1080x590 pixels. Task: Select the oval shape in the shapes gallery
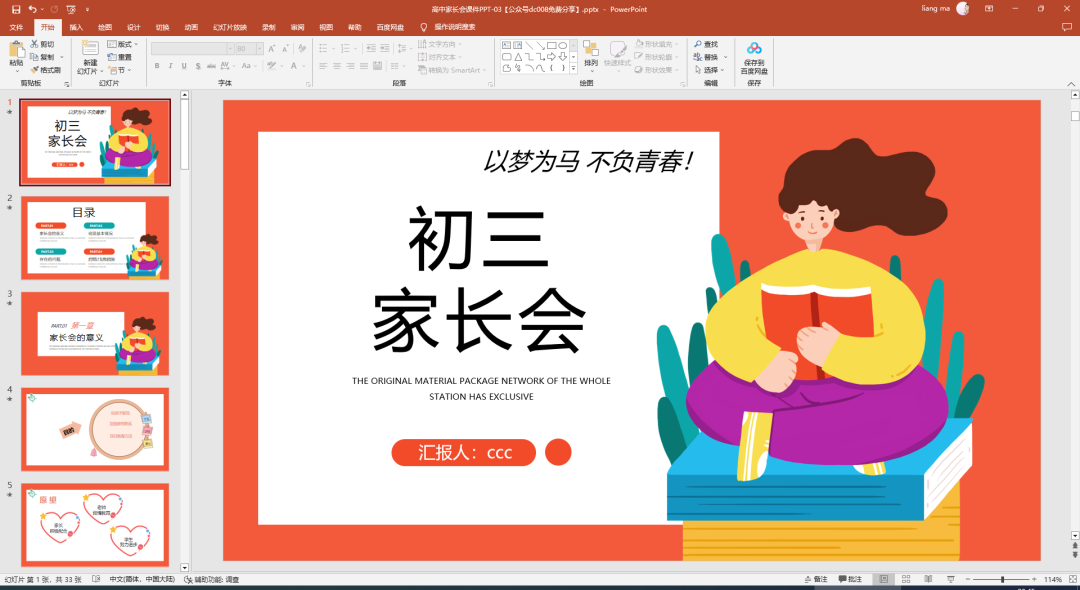(563, 45)
